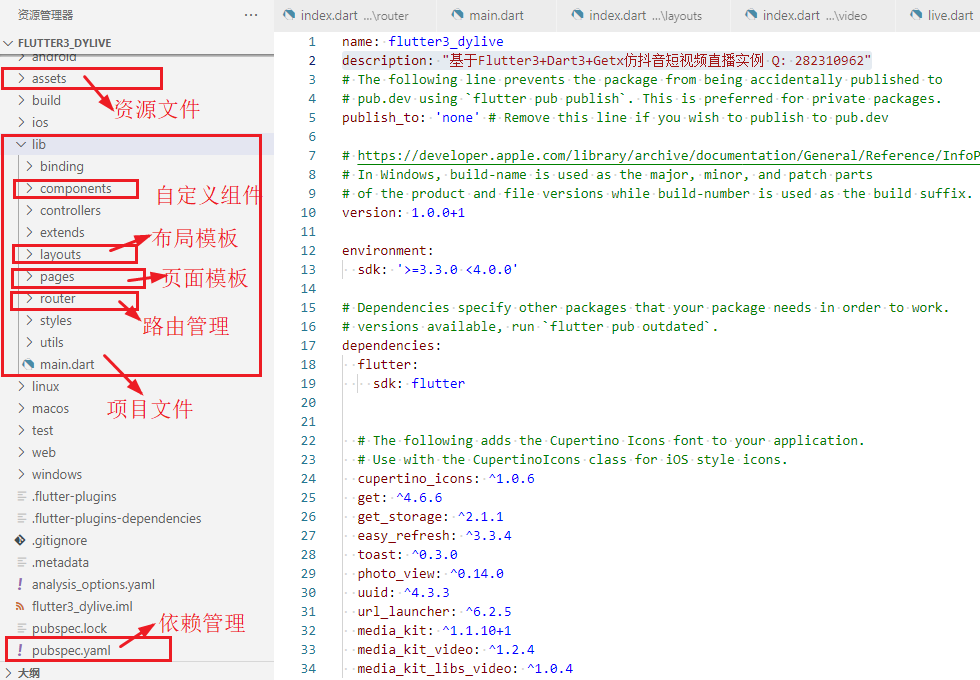The width and height of the screenshot is (980, 680).
Task: Expand the build folder
Action: (21, 100)
